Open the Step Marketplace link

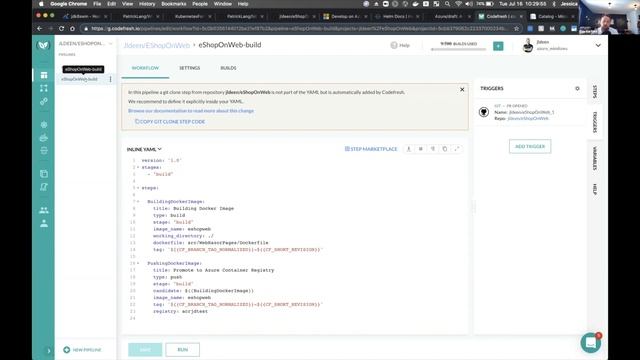coord(371,149)
